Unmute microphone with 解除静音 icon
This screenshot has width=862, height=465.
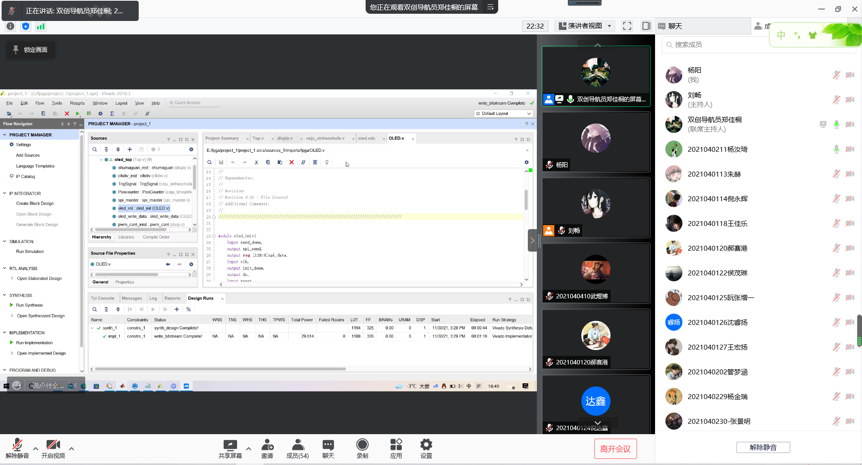pyautogui.click(x=17, y=446)
